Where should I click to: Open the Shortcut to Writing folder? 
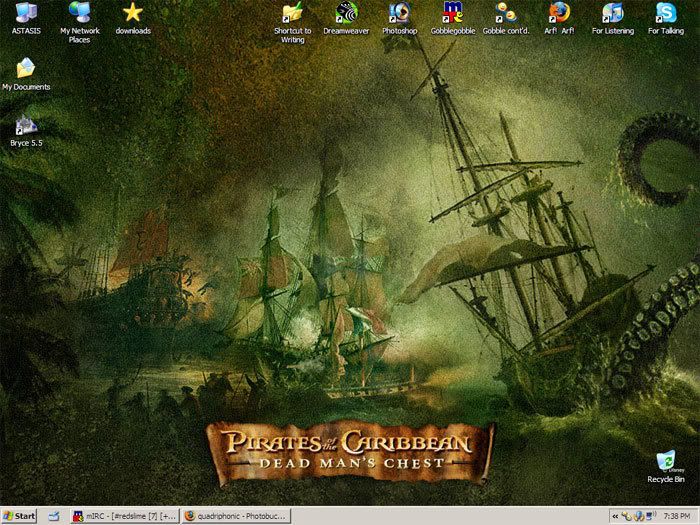292,14
